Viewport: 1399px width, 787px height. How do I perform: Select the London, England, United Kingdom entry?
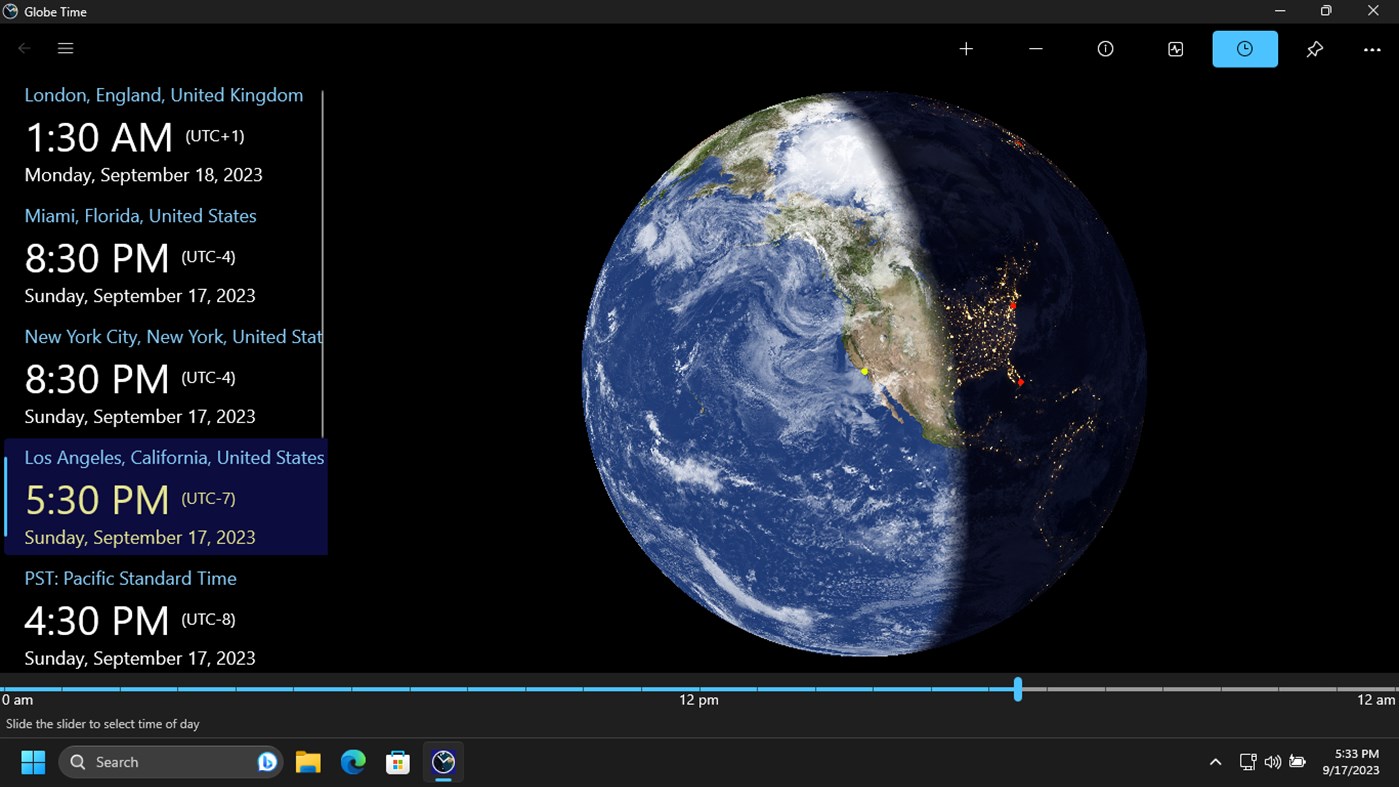pos(164,136)
